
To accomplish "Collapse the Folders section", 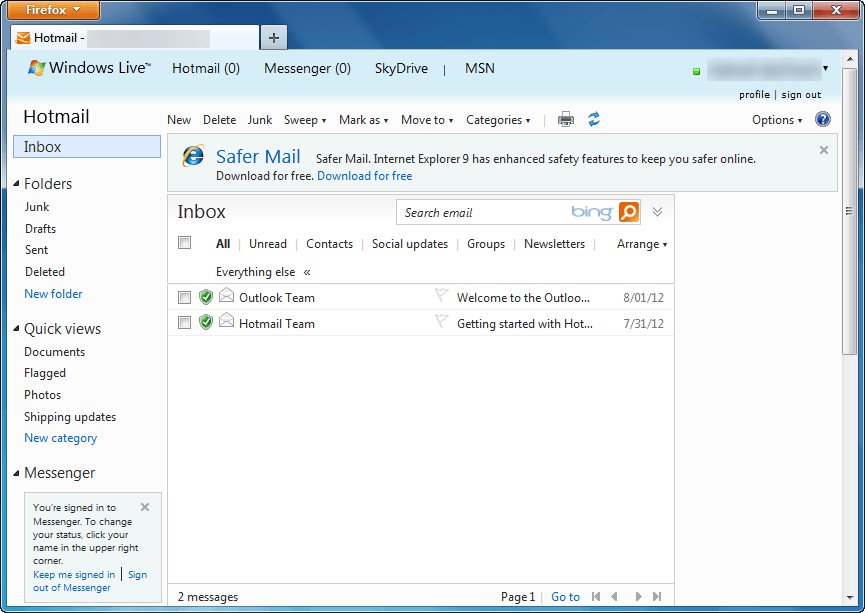I will click(17, 184).
